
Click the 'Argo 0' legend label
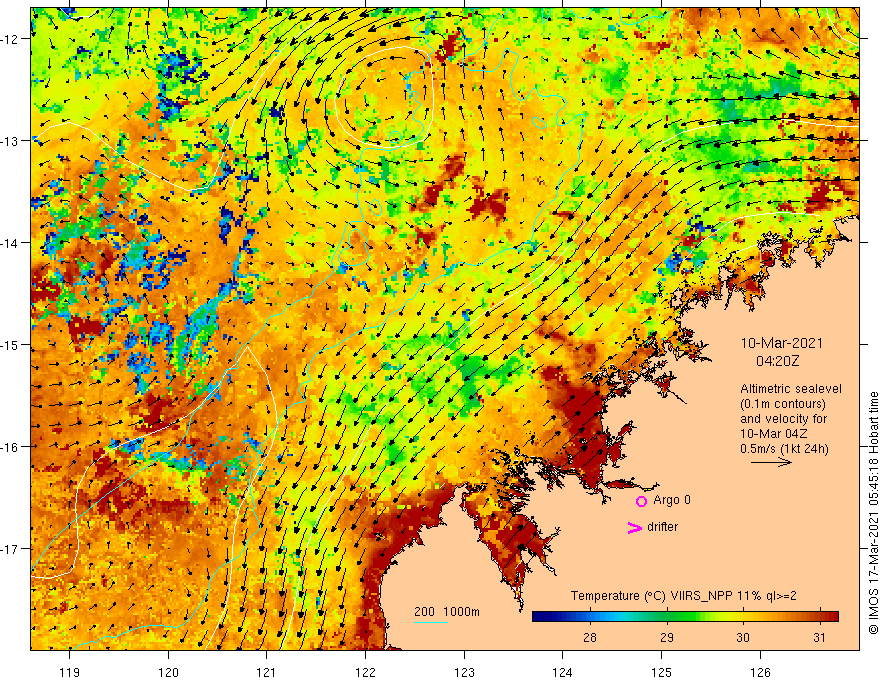pyautogui.click(x=672, y=500)
